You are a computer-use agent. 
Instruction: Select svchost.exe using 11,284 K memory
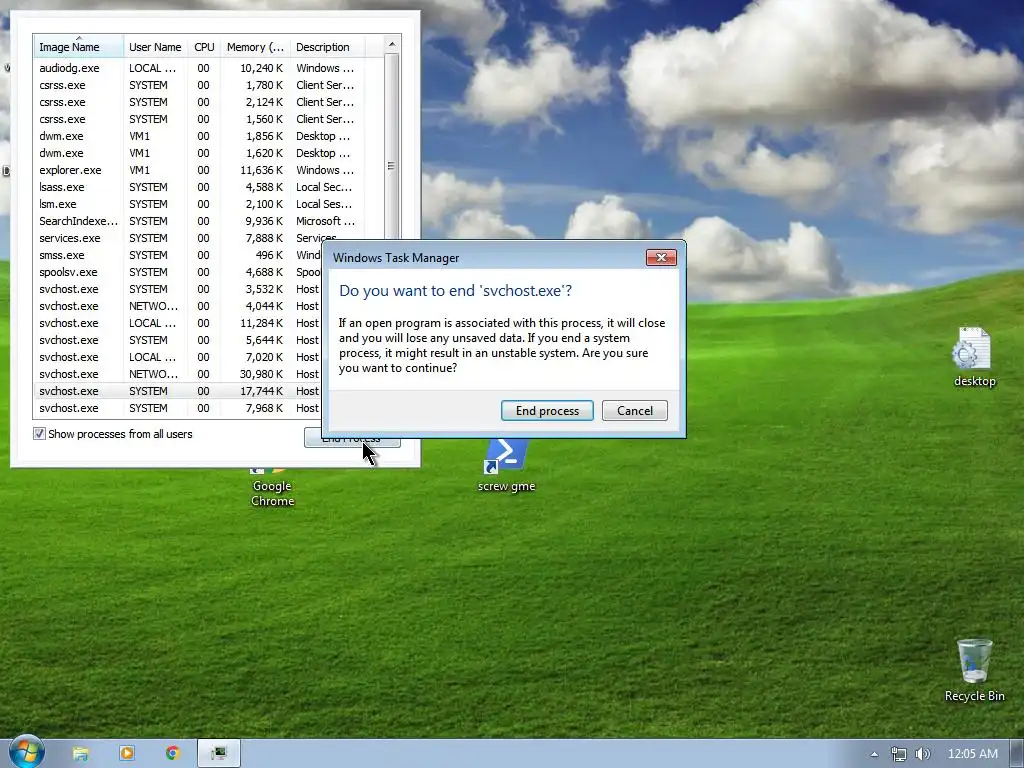pyautogui.click(x=178, y=323)
